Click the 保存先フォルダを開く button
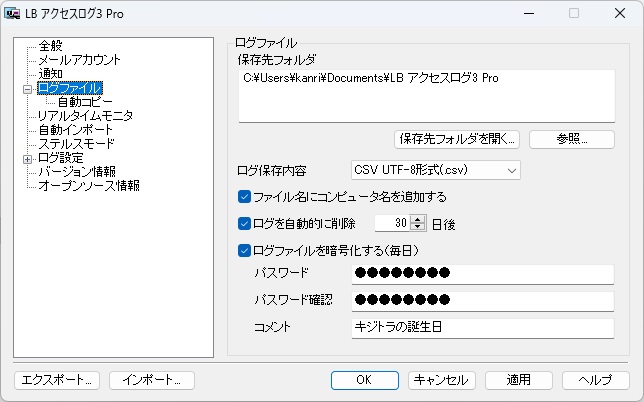This screenshot has height=402, width=644. [x=457, y=139]
